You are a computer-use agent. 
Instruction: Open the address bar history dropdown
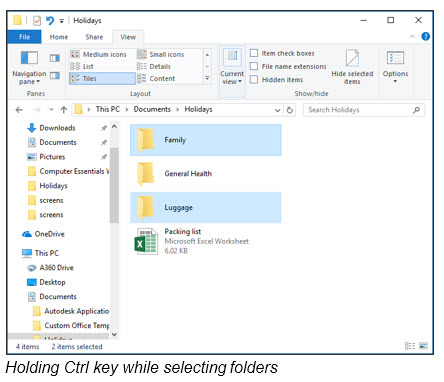coord(277,110)
